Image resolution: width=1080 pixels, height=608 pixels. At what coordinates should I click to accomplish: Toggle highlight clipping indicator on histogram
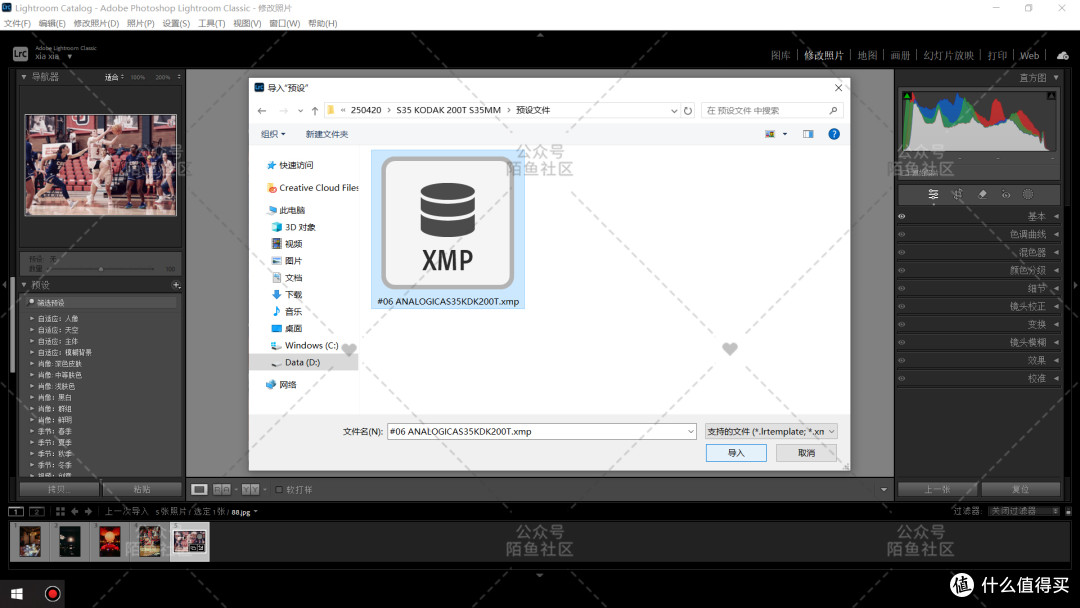coord(1051,96)
